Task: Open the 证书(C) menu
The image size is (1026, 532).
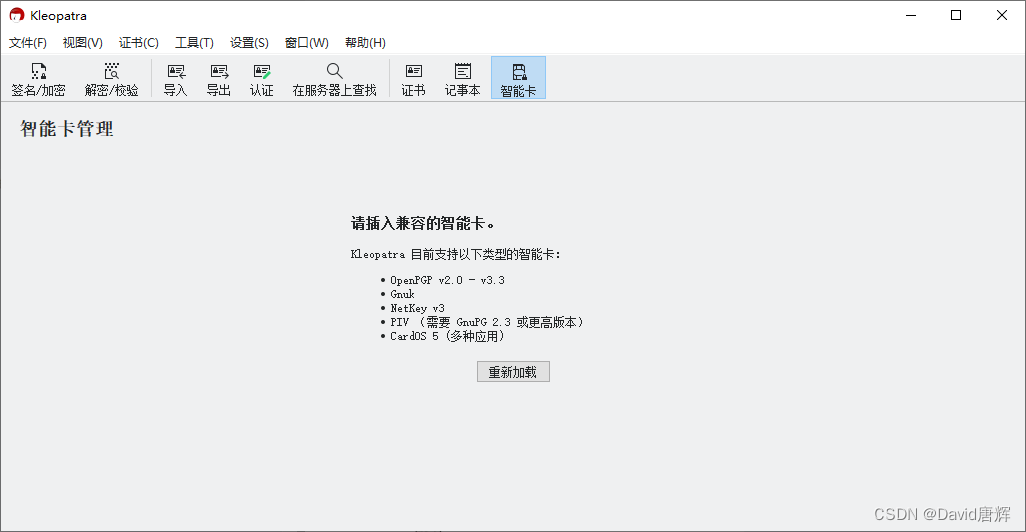Action: click(x=139, y=43)
